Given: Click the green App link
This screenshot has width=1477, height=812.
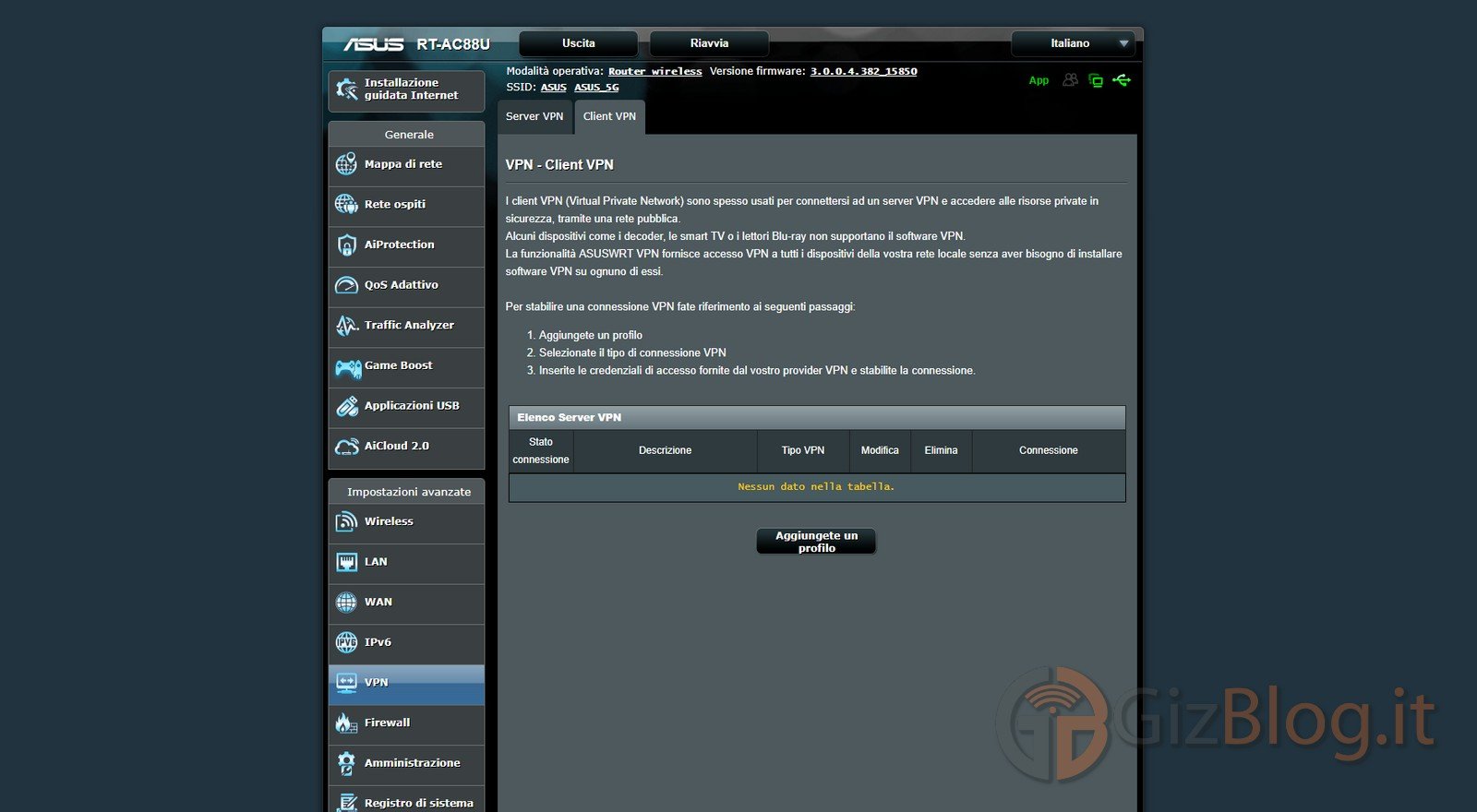Looking at the screenshot, I should tap(1039, 80).
